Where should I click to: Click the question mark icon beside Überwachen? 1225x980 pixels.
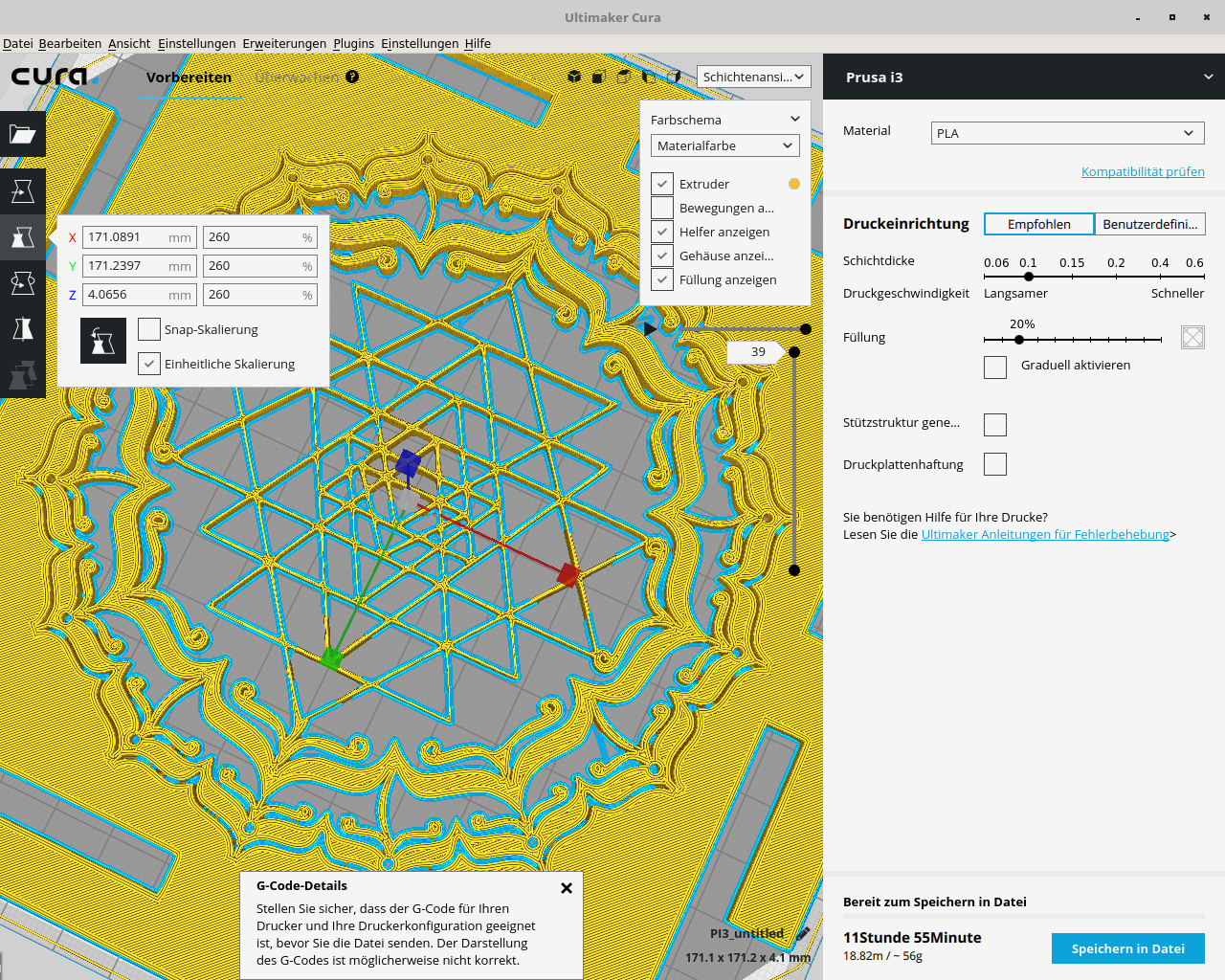tap(352, 77)
